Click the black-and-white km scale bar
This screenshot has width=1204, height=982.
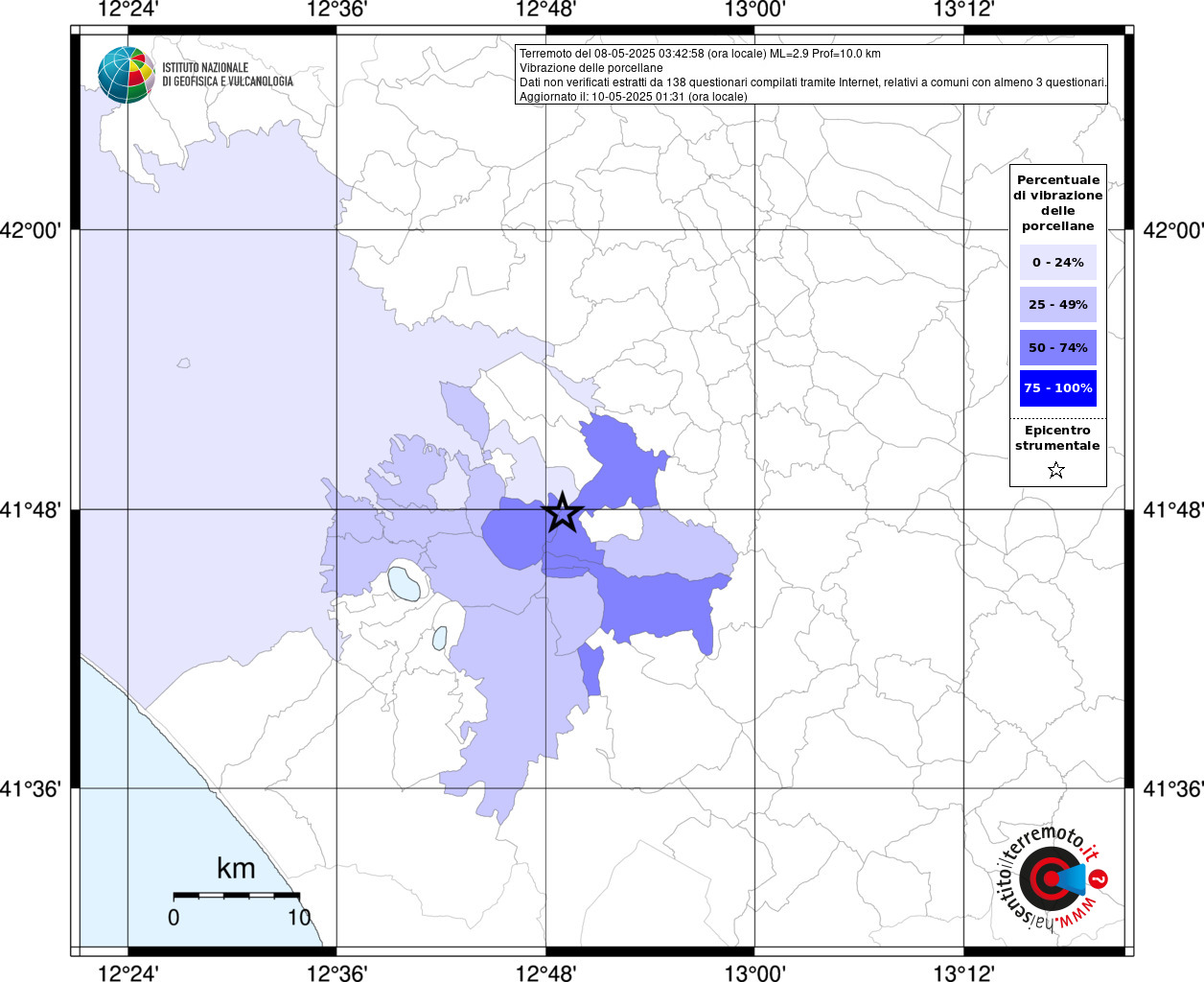pos(237,896)
